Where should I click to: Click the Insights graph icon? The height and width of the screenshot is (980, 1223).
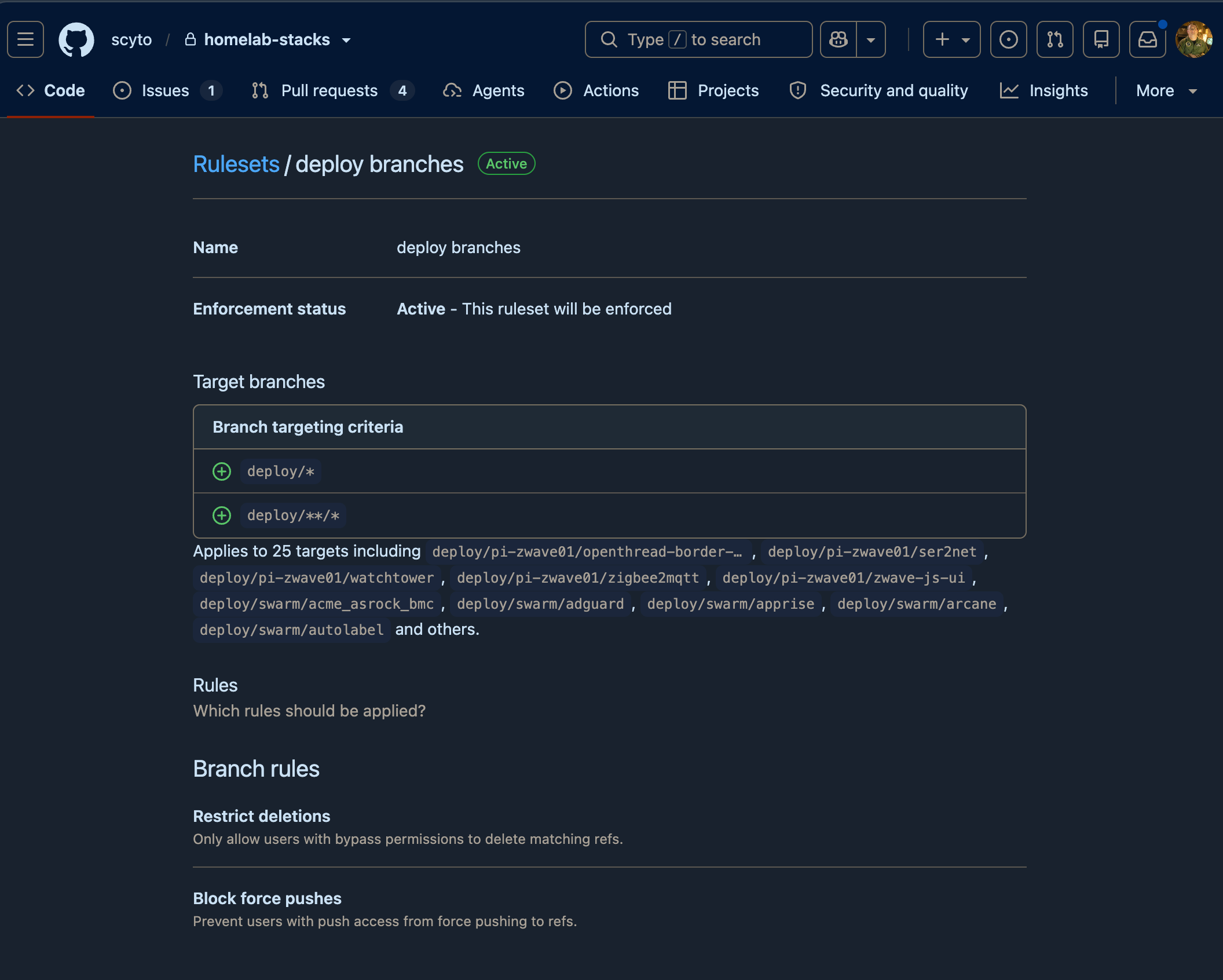(1009, 90)
